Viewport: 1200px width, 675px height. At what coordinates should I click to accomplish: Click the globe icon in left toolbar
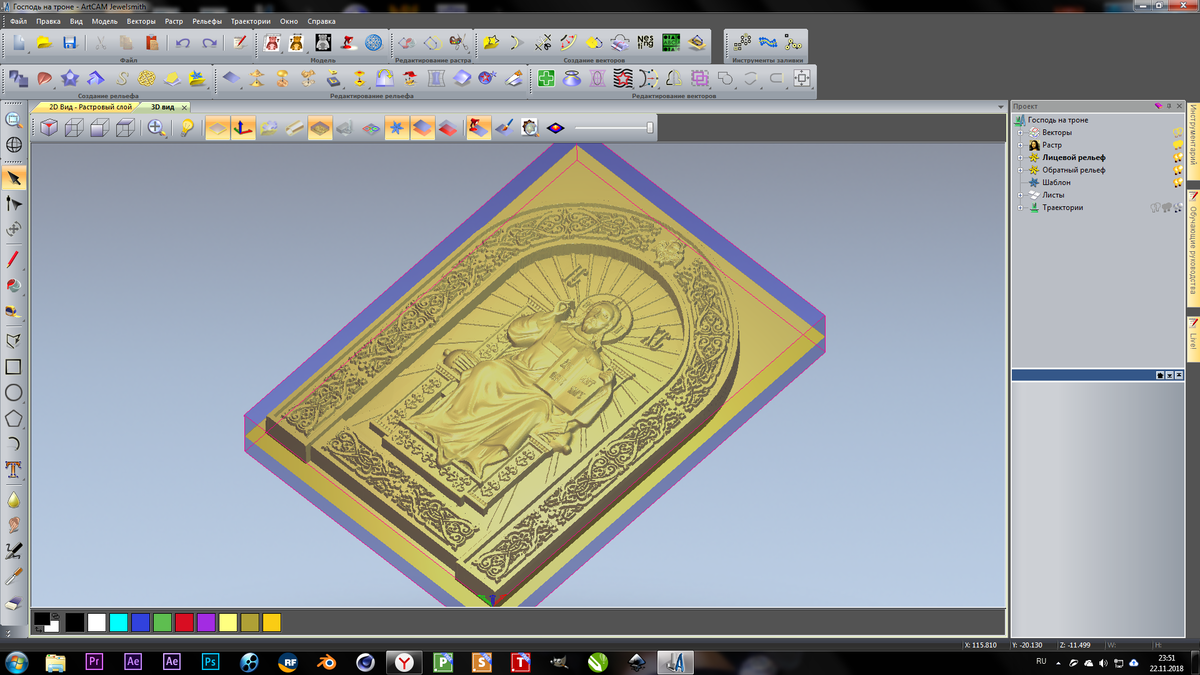point(14,145)
